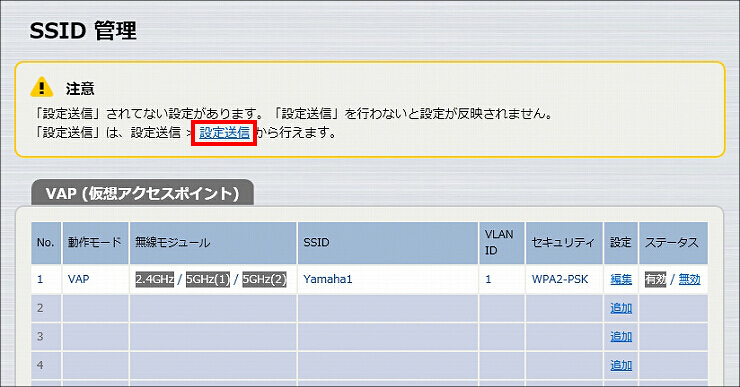Click the 注意 notice title
Image resolution: width=740 pixels, height=387 pixels.
80,89
